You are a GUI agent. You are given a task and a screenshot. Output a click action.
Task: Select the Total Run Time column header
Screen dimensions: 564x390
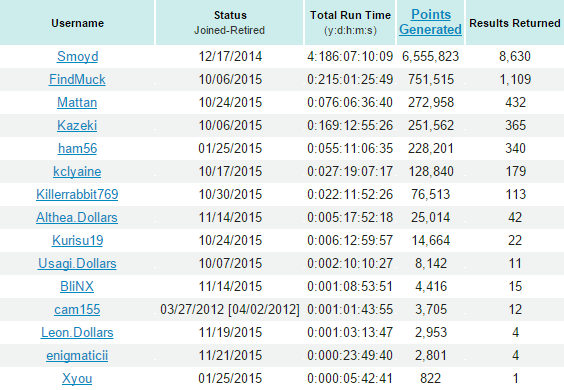(350, 23)
